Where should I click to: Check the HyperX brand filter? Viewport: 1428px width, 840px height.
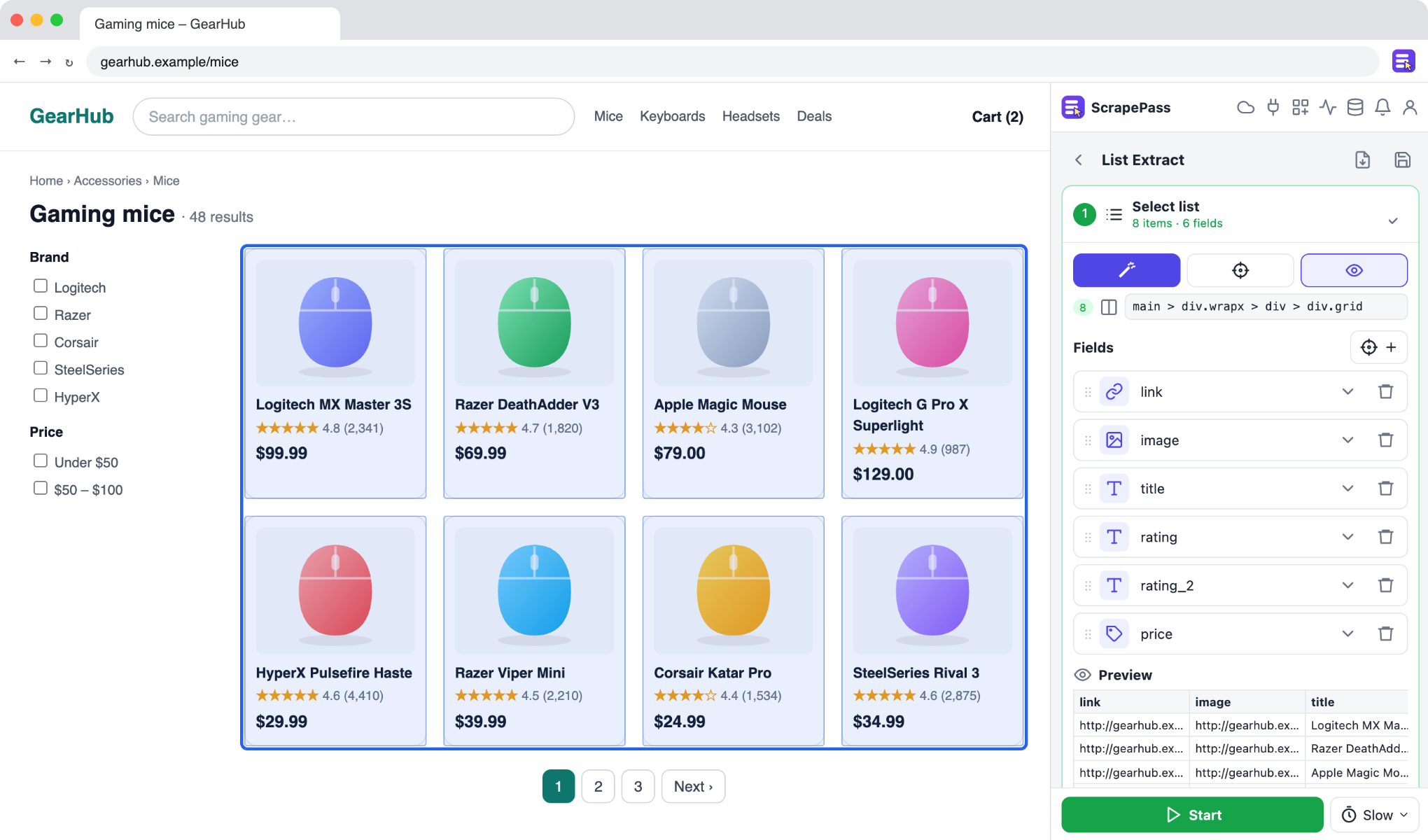click(41, 395)
